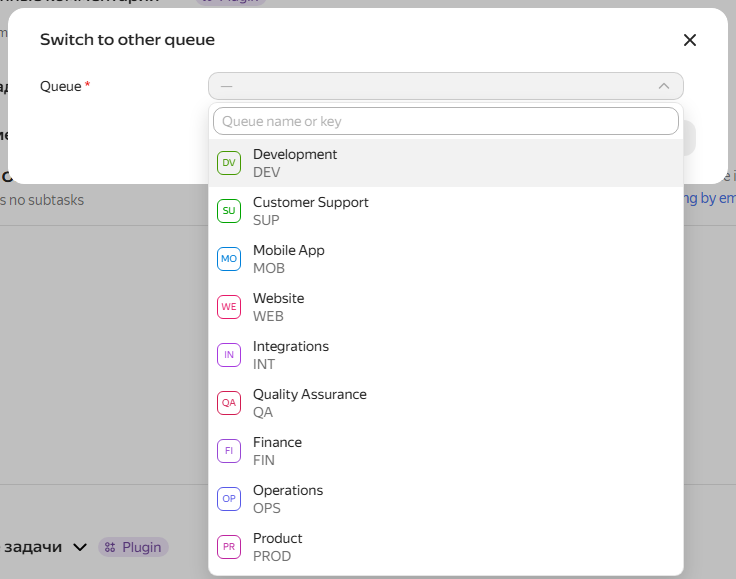Click the Operations queue name
Viewport: 736px width, 579px height.
(288, 490)
